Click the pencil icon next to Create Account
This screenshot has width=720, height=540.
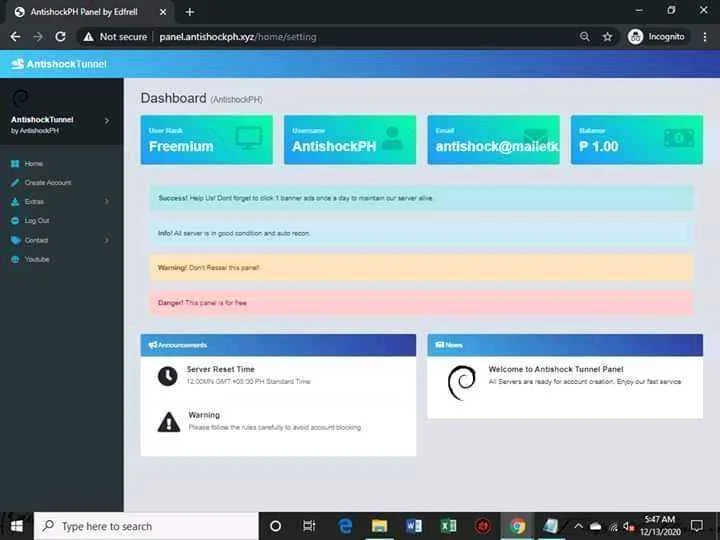(x=15, y=183)
